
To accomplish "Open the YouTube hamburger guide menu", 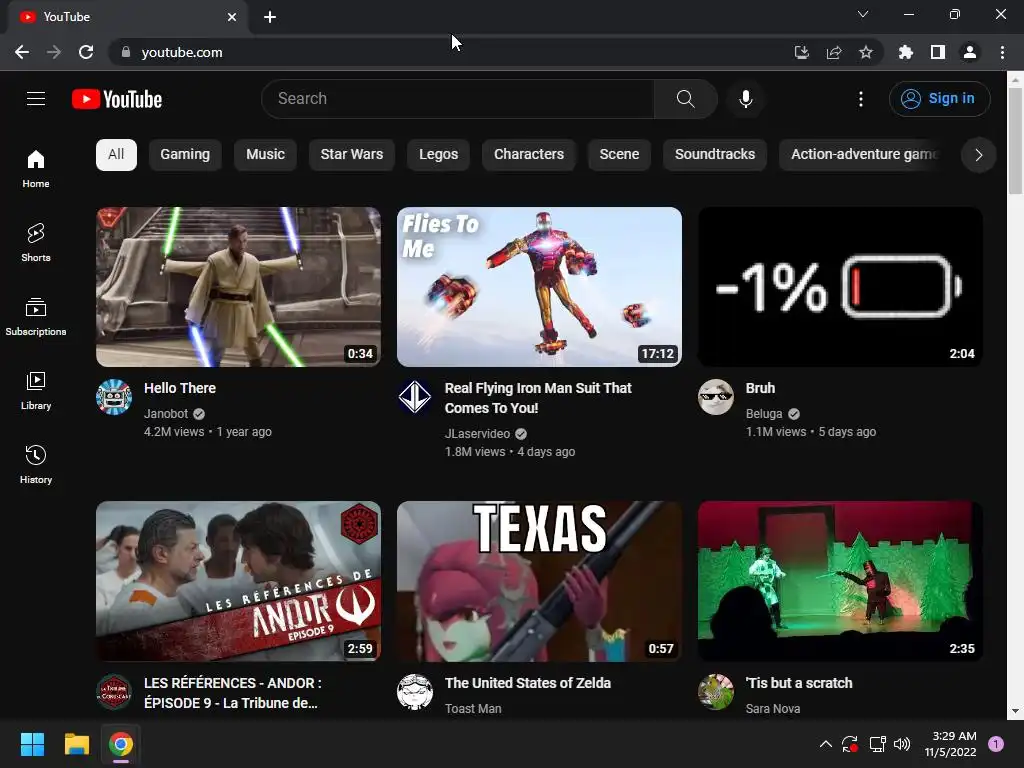I will 36,99.
